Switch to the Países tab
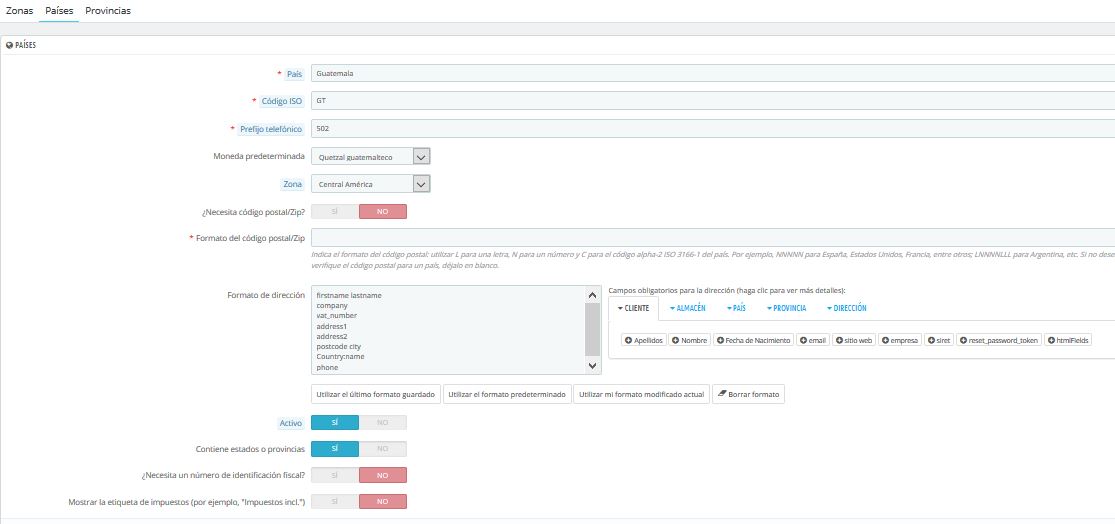This screenshot has height=524, width=1115. 59,11
